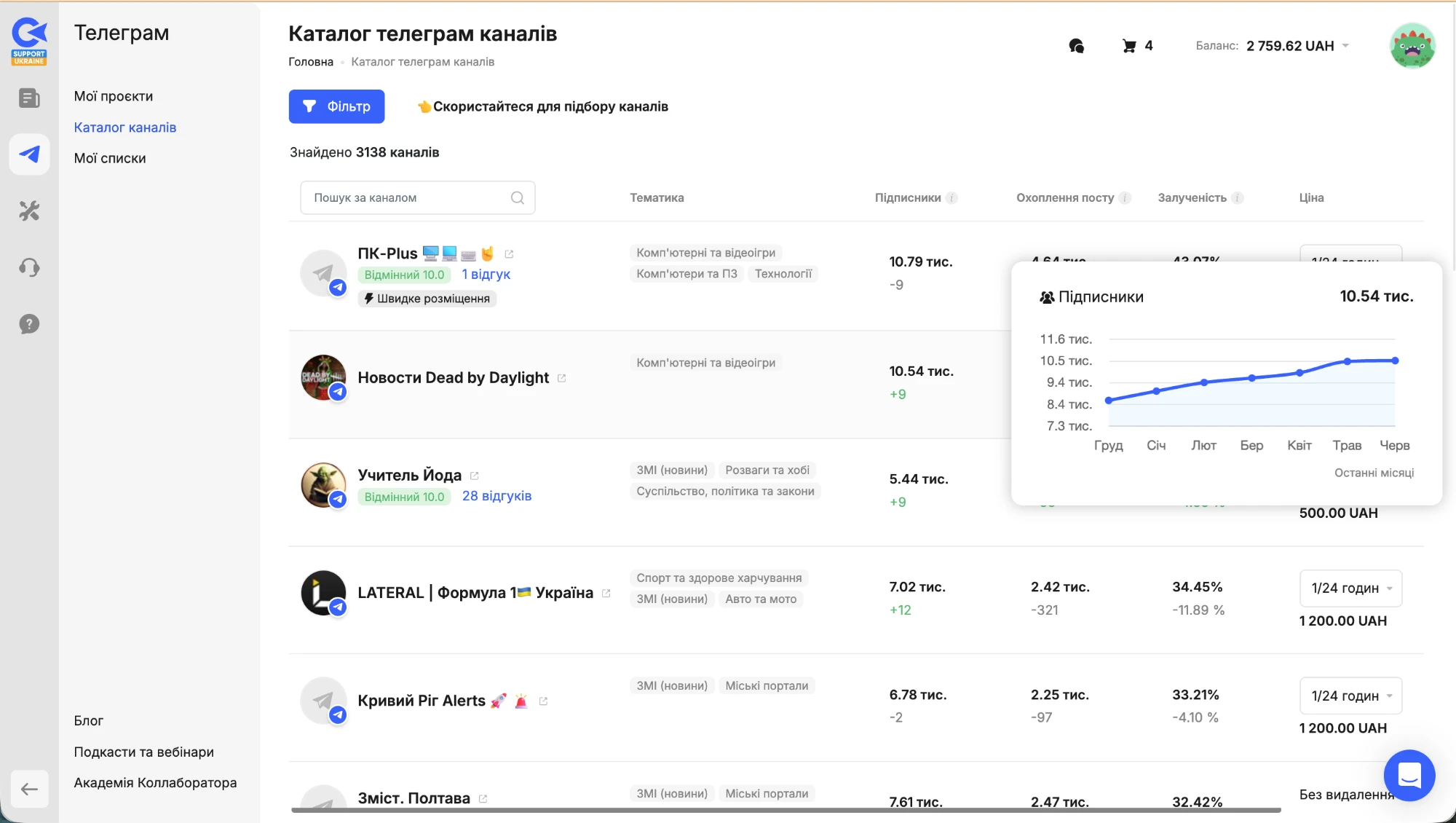Click the Фільтр button
The width and height of the screenshot is (1456, 823).
(x=336, y=106)
